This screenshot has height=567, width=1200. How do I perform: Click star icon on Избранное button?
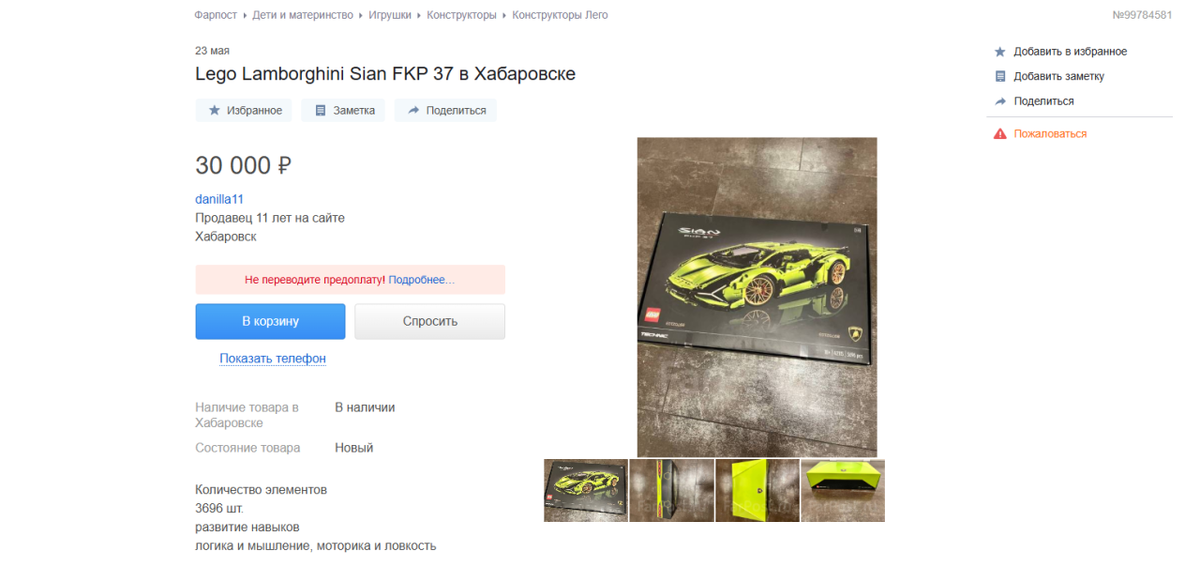214,111
